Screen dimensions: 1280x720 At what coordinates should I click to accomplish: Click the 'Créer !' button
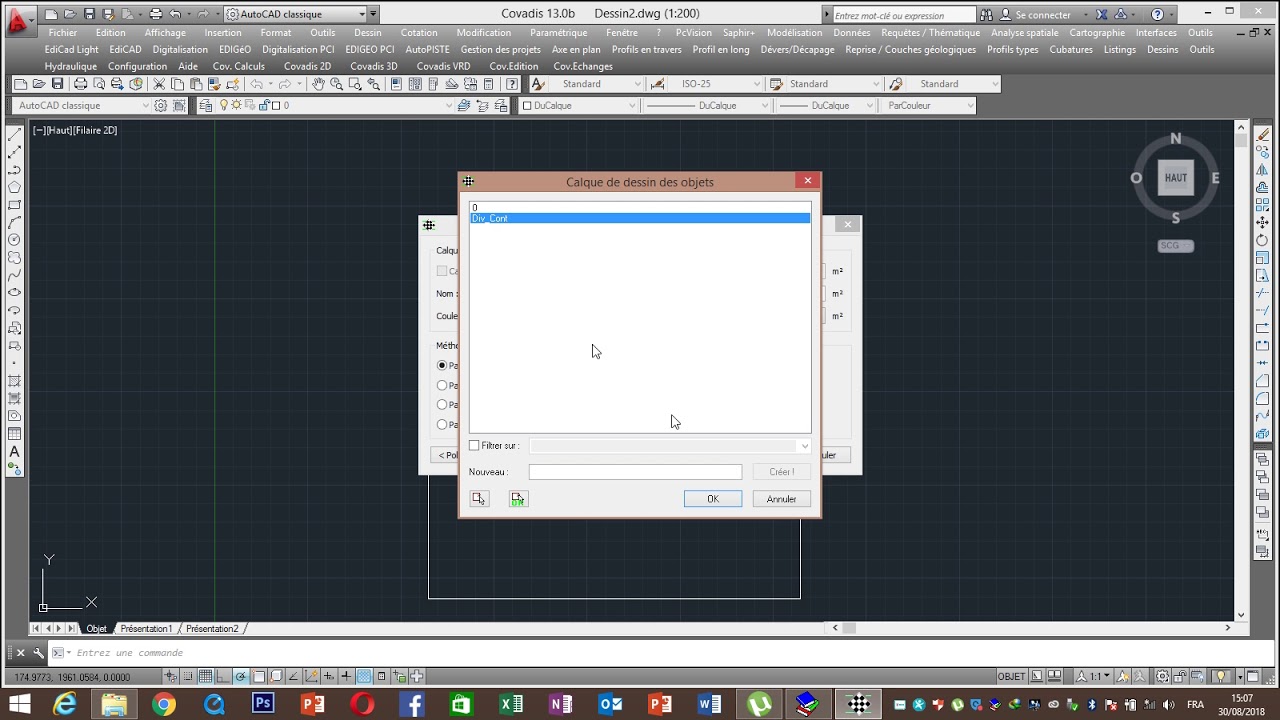coord(782,472)
